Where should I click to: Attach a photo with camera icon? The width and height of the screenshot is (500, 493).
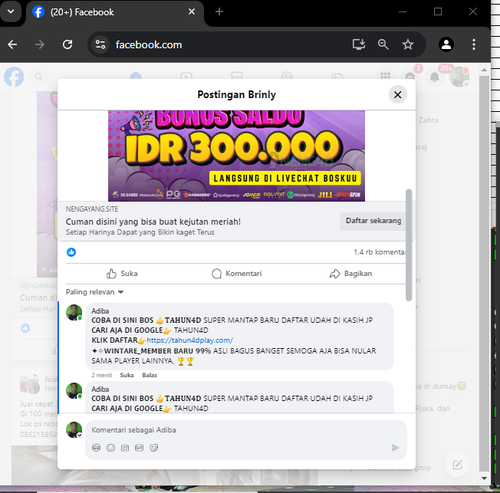(125, 448)
